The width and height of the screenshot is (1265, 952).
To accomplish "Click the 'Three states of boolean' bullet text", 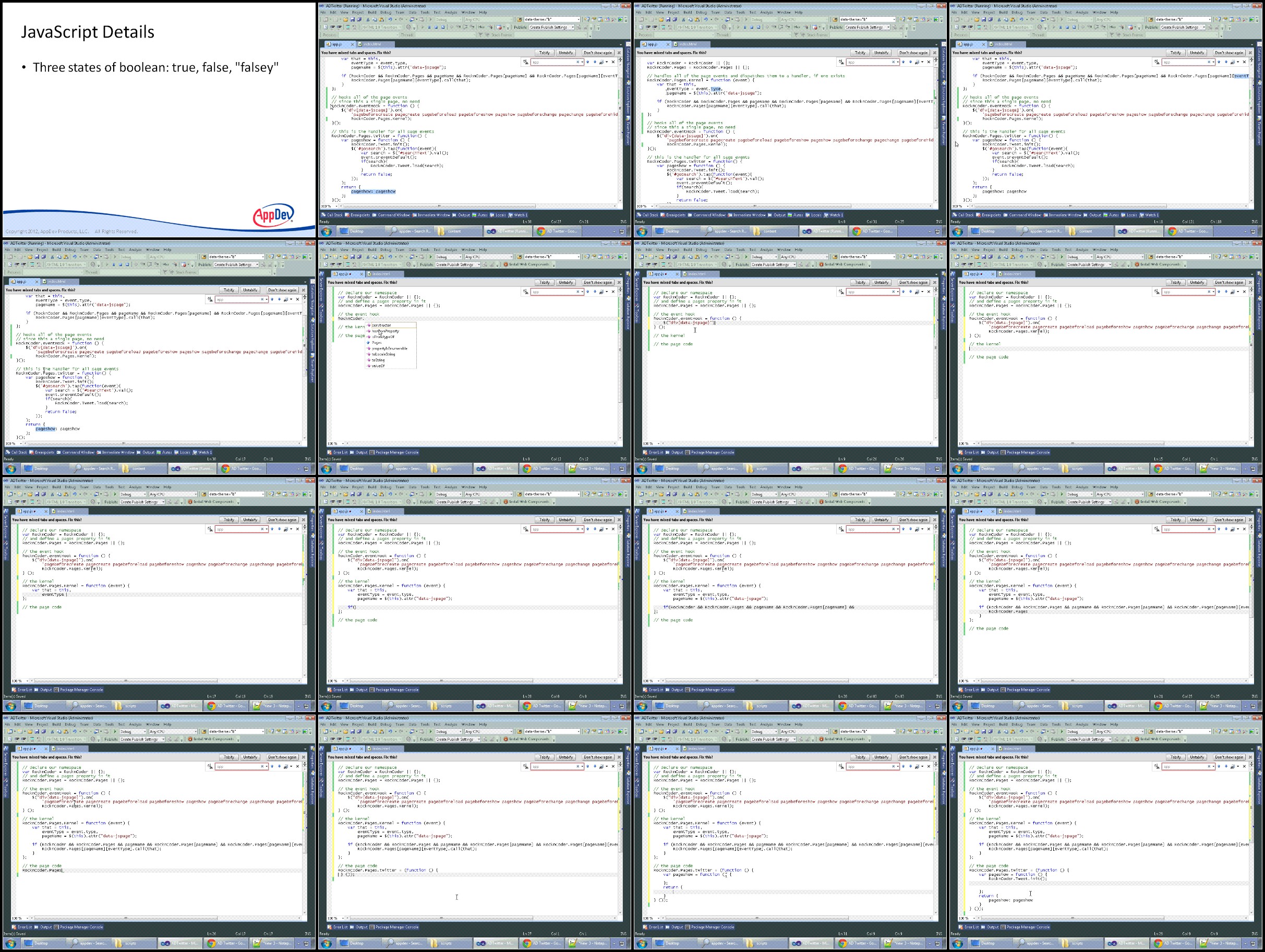I will point(155,67).
